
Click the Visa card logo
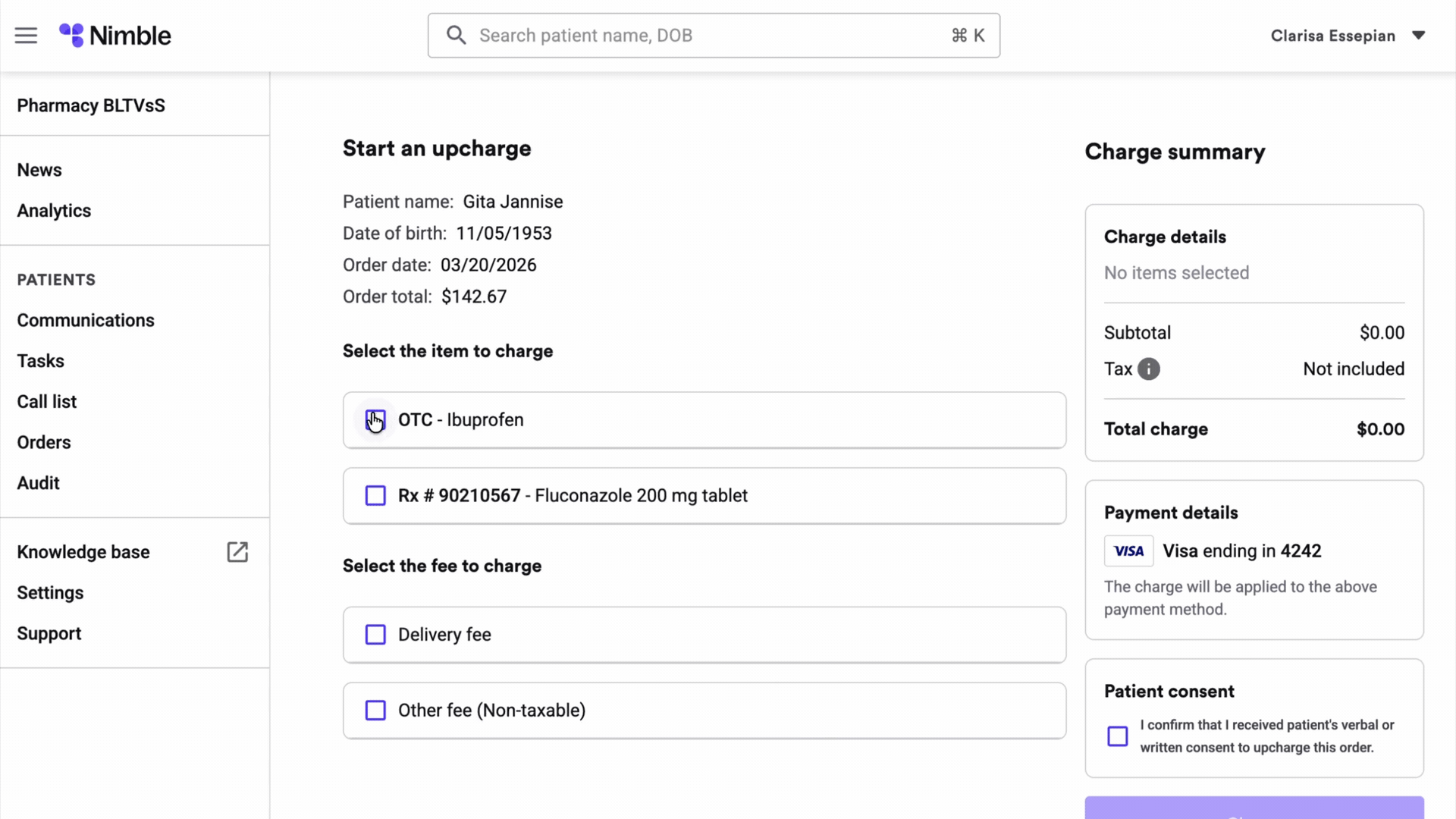1128,551
